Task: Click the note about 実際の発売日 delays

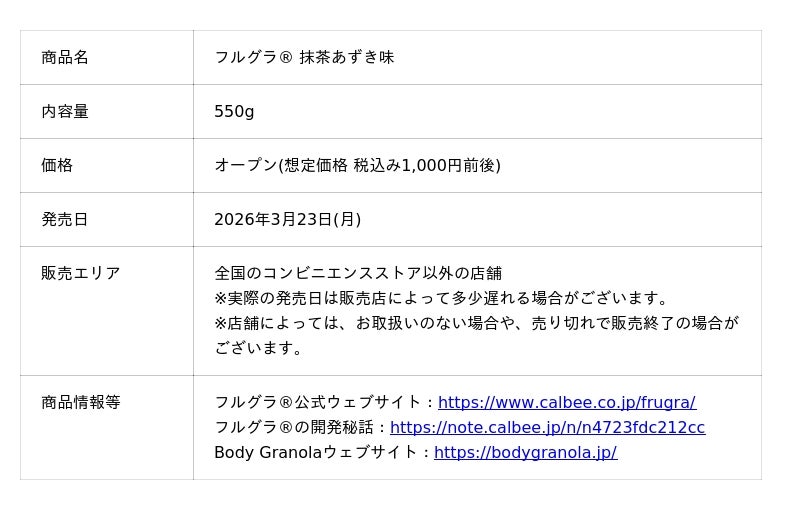Action: pyautogui.click(x=442, y=298)
